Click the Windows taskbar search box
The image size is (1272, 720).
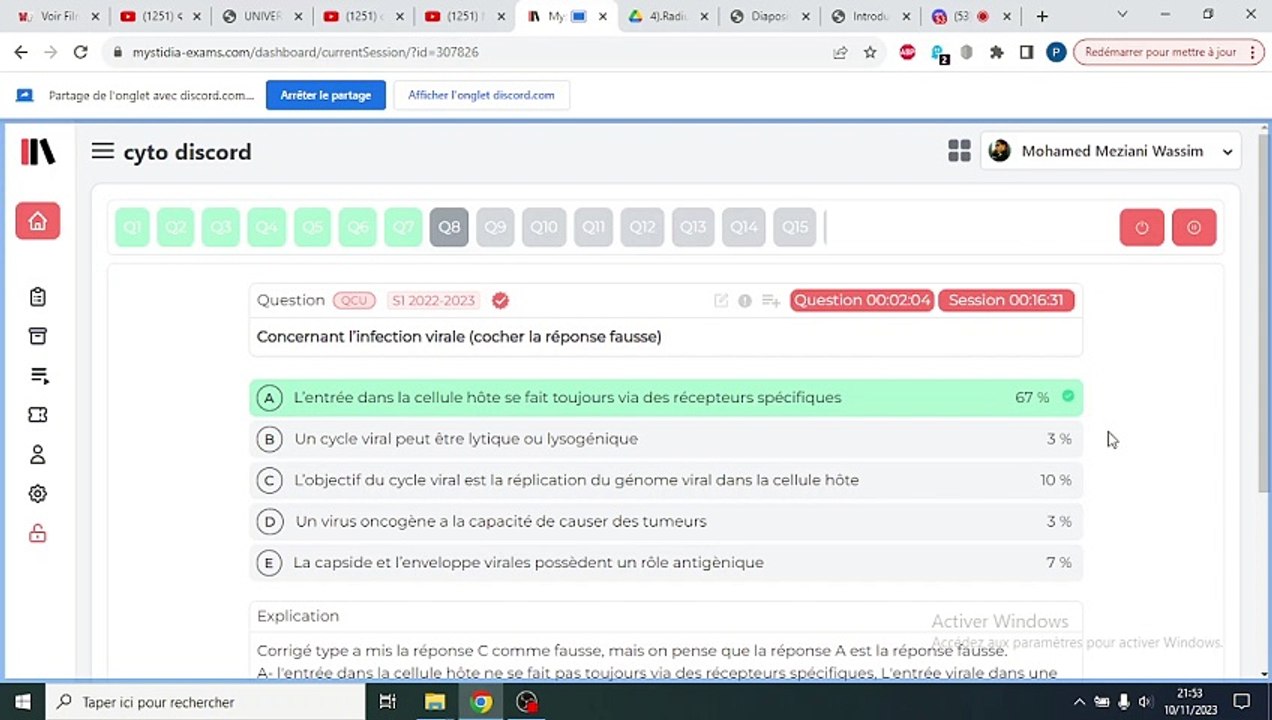pos(208,702)
